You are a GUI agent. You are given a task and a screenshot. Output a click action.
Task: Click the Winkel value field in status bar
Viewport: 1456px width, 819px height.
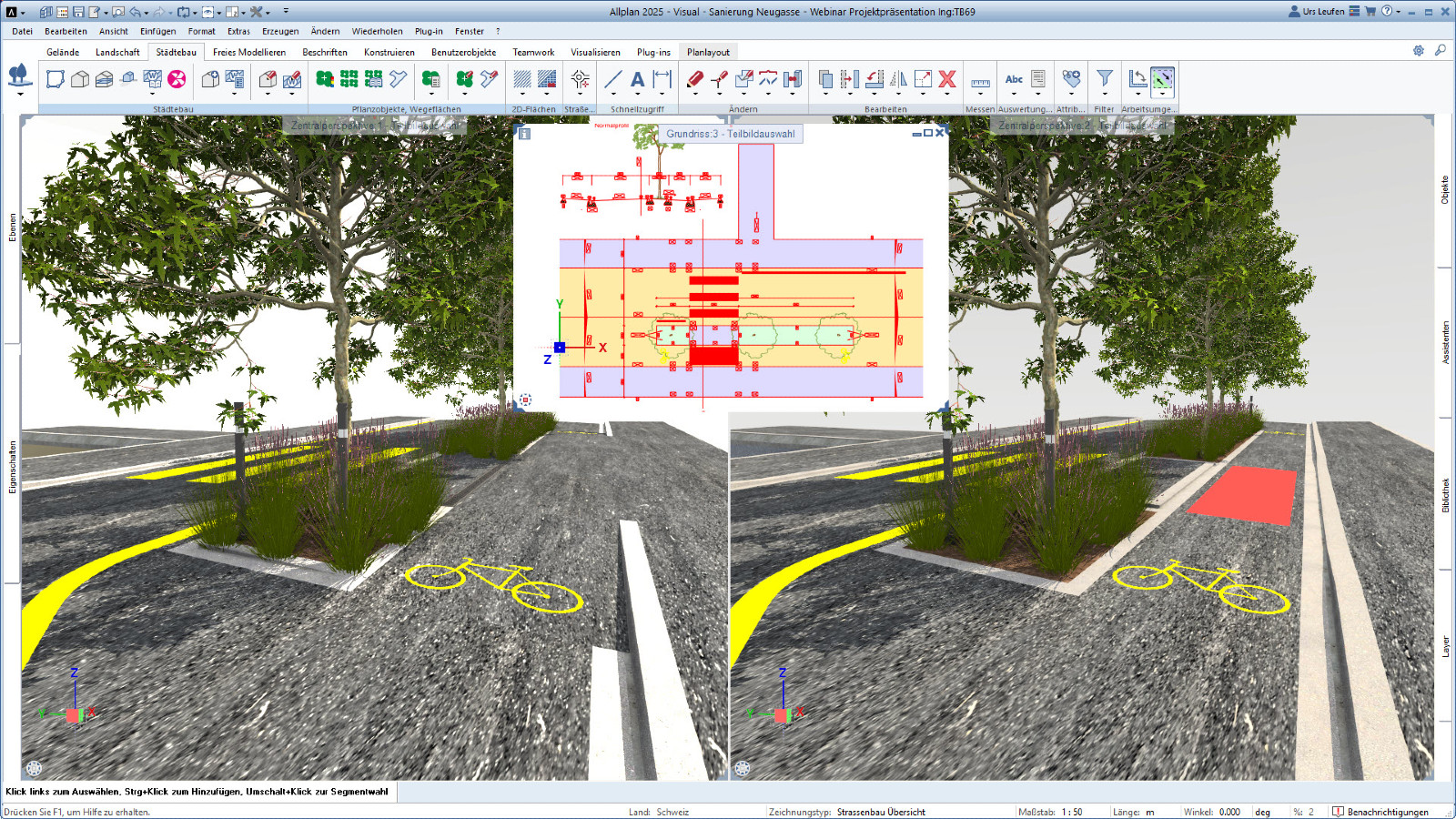(x=1229, y=812)
